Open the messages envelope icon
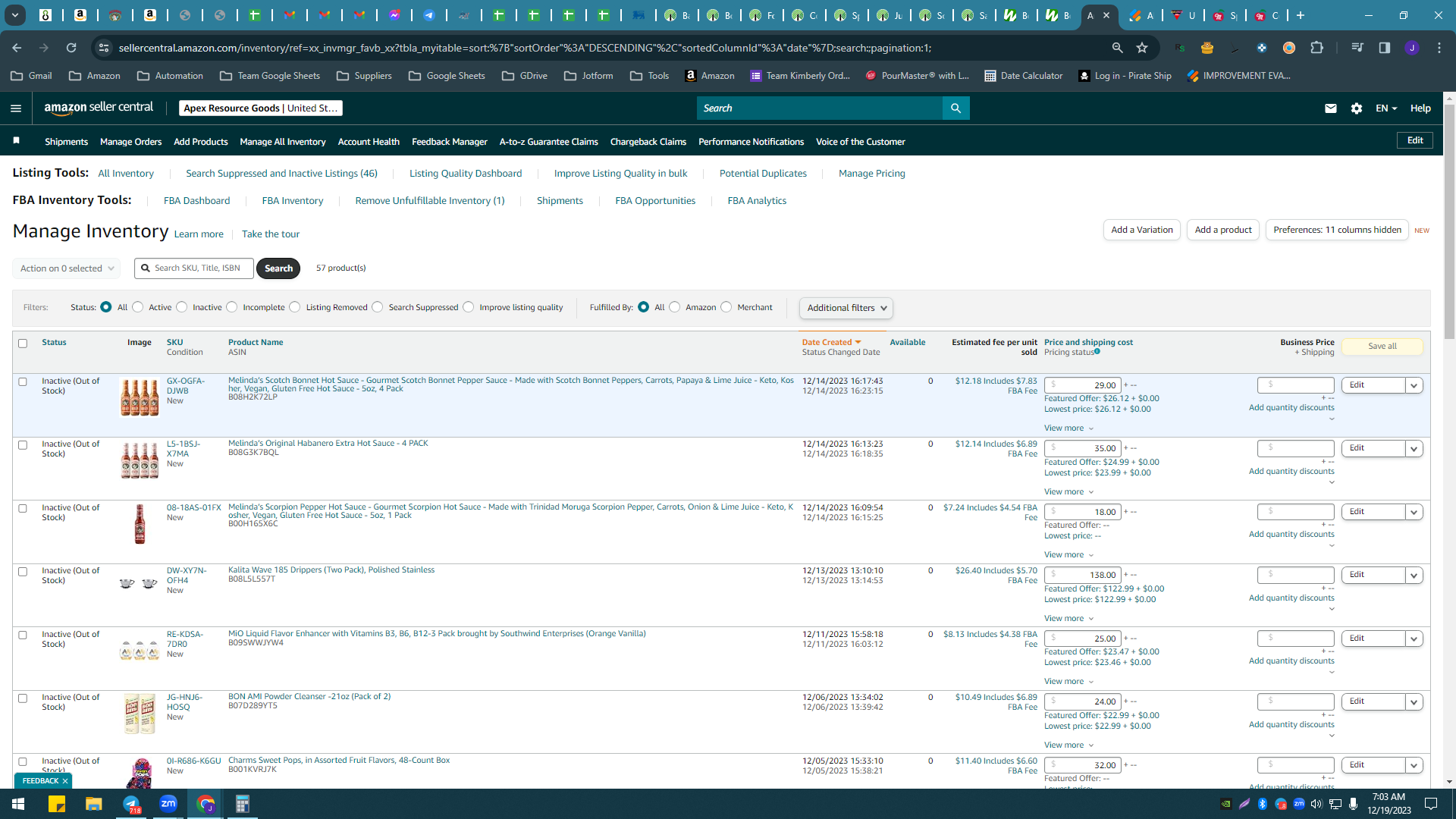The height and width of the screenshot is (819, 1456). pos(1330,108)
